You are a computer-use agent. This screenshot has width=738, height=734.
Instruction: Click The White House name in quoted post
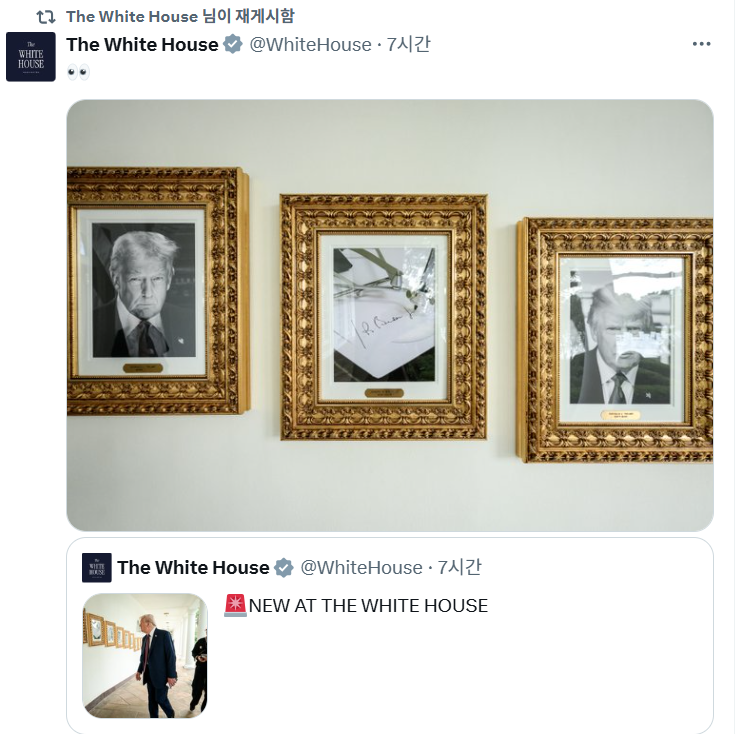(193, 567)
